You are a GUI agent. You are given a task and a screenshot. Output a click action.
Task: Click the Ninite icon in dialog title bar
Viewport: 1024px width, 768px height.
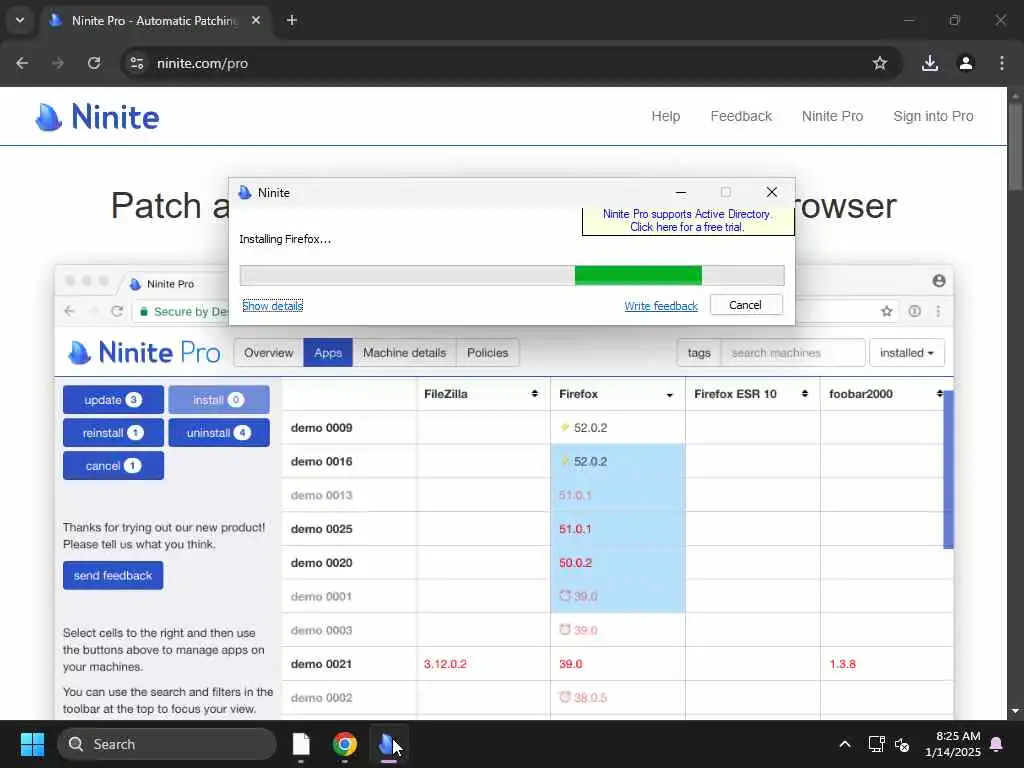pos(245,193)
